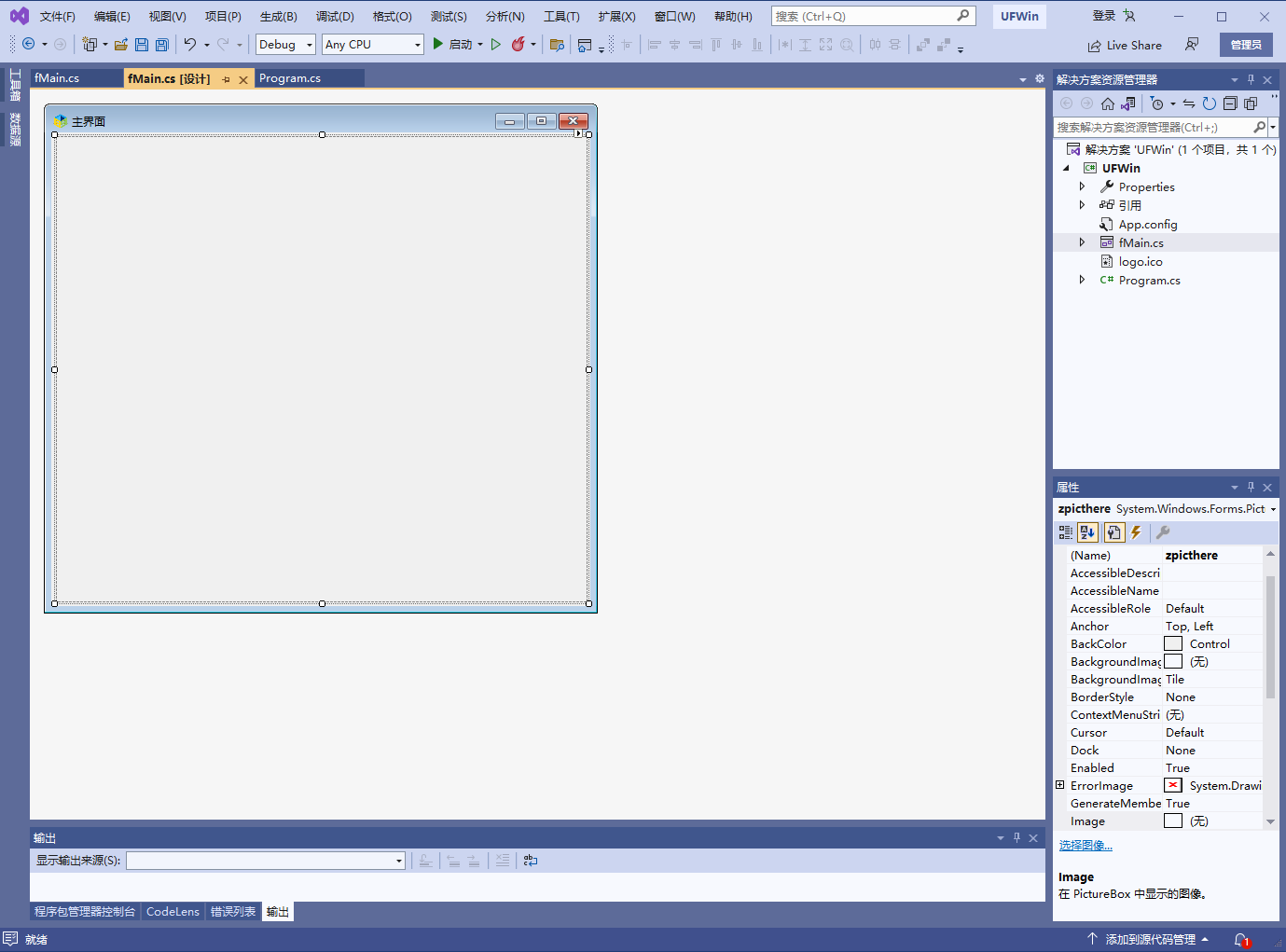Close the fMain.cs [设计] tab
Viewport: 1286px width, 952px height.
click(x=243, y=80)
